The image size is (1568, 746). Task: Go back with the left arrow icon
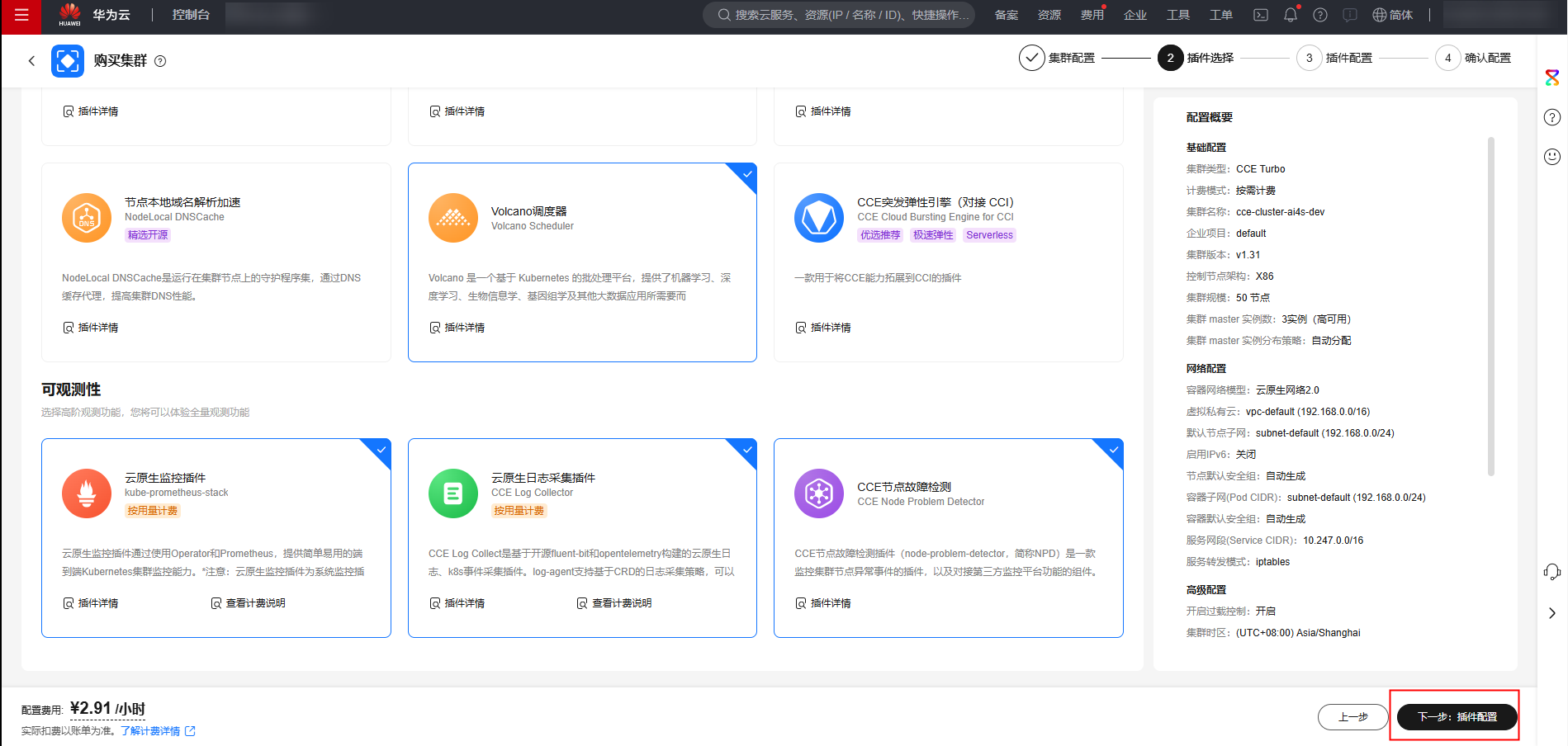(x=31, y=60)
